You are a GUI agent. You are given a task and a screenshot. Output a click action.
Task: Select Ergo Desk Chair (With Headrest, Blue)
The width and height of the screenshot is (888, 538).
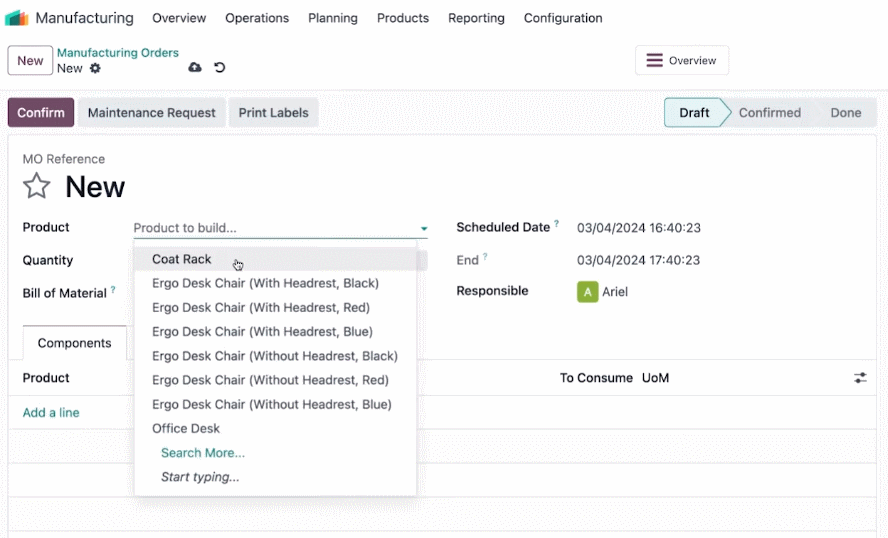coord(275,332)
